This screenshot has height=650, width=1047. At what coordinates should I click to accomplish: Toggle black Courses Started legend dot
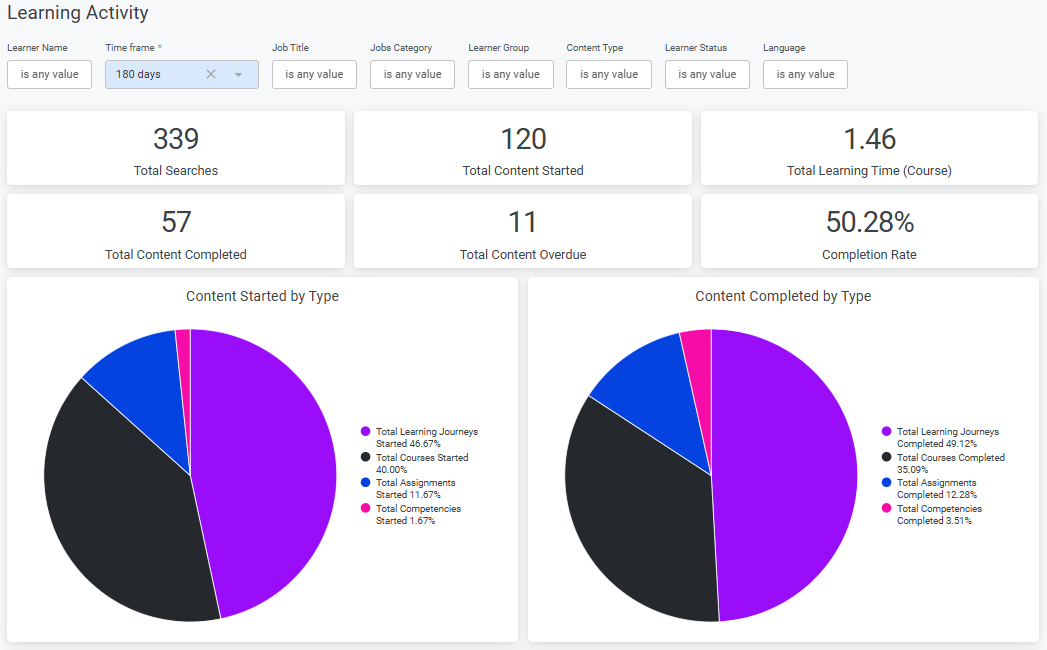point(365,457)
